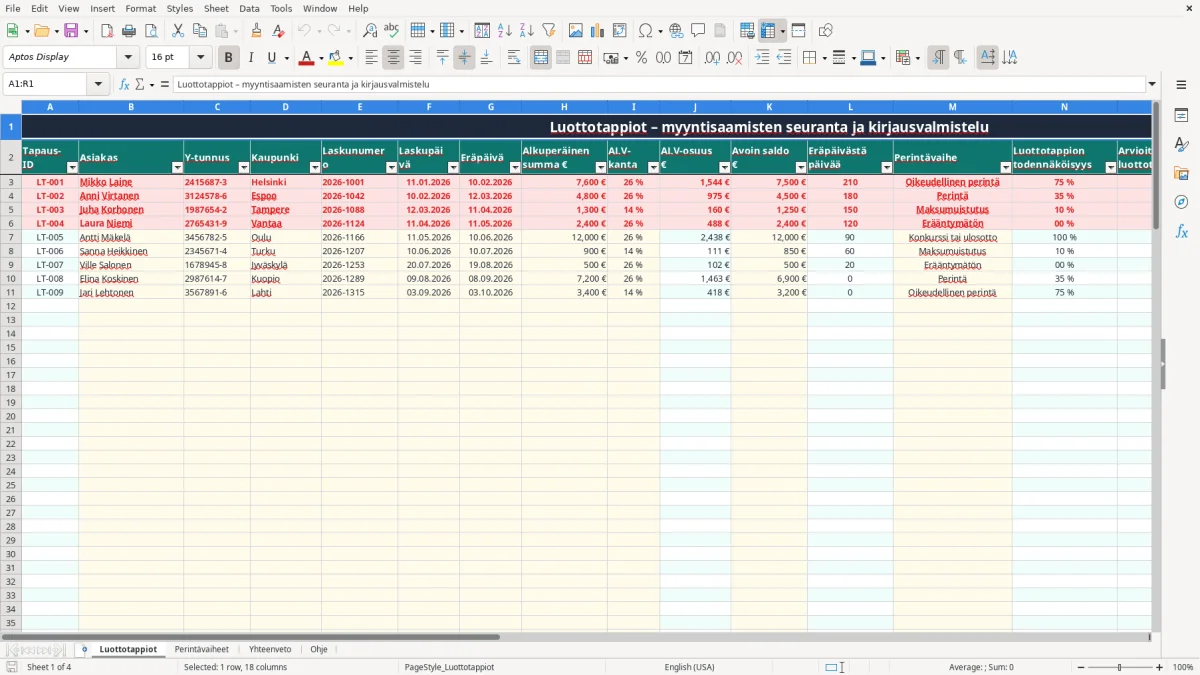Toggle AutoFilter funnel in toolbar
Image resolution: width=1200 pixels, height=675 pixels.
tap(548, 31)
